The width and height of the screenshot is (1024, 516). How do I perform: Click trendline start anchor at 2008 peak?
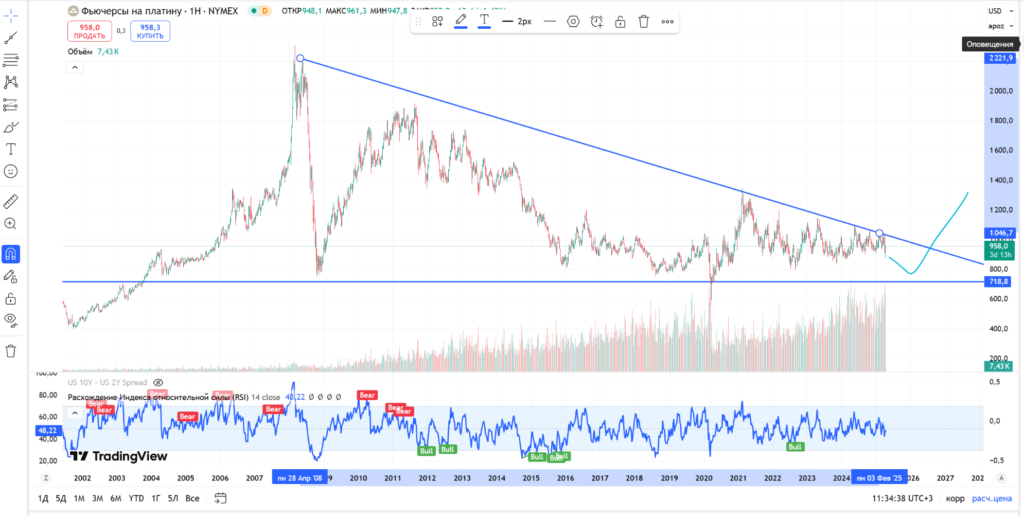pos(300,59)
